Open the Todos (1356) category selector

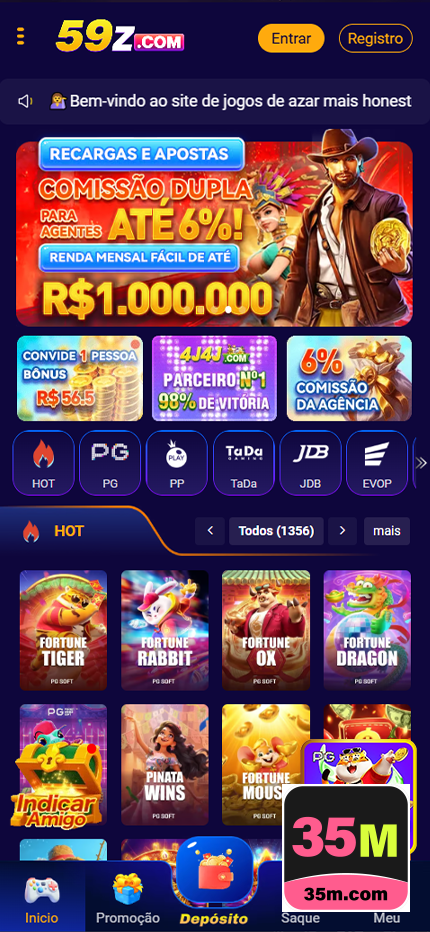point(276,531)
